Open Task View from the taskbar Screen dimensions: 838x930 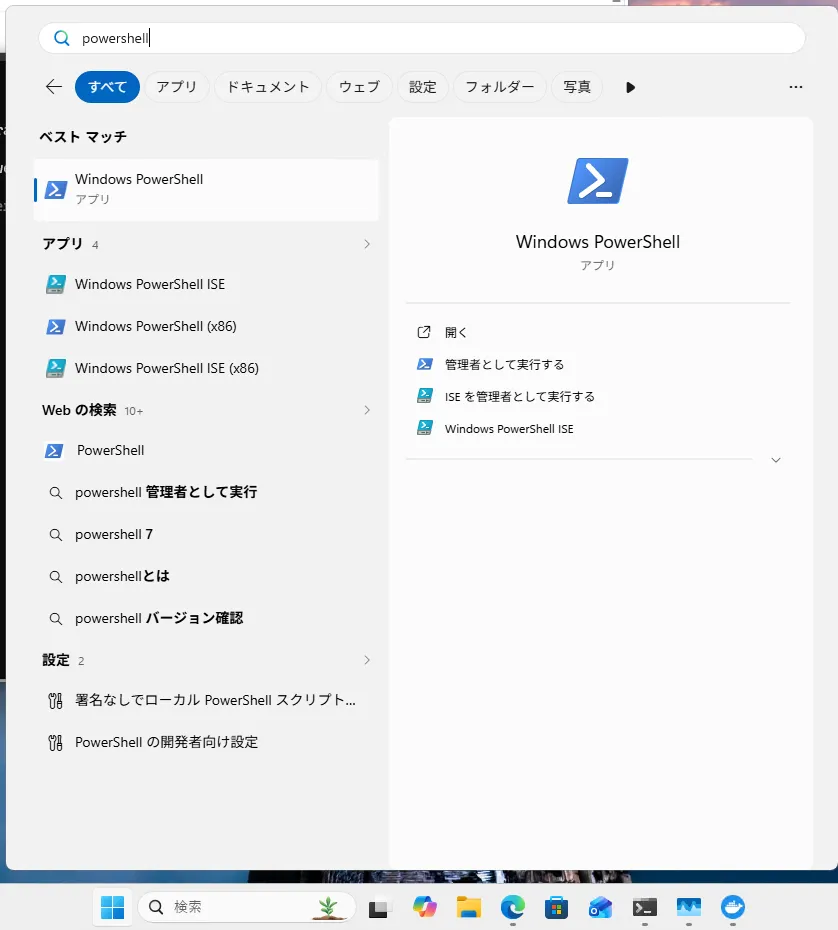[x=380, y=907]
